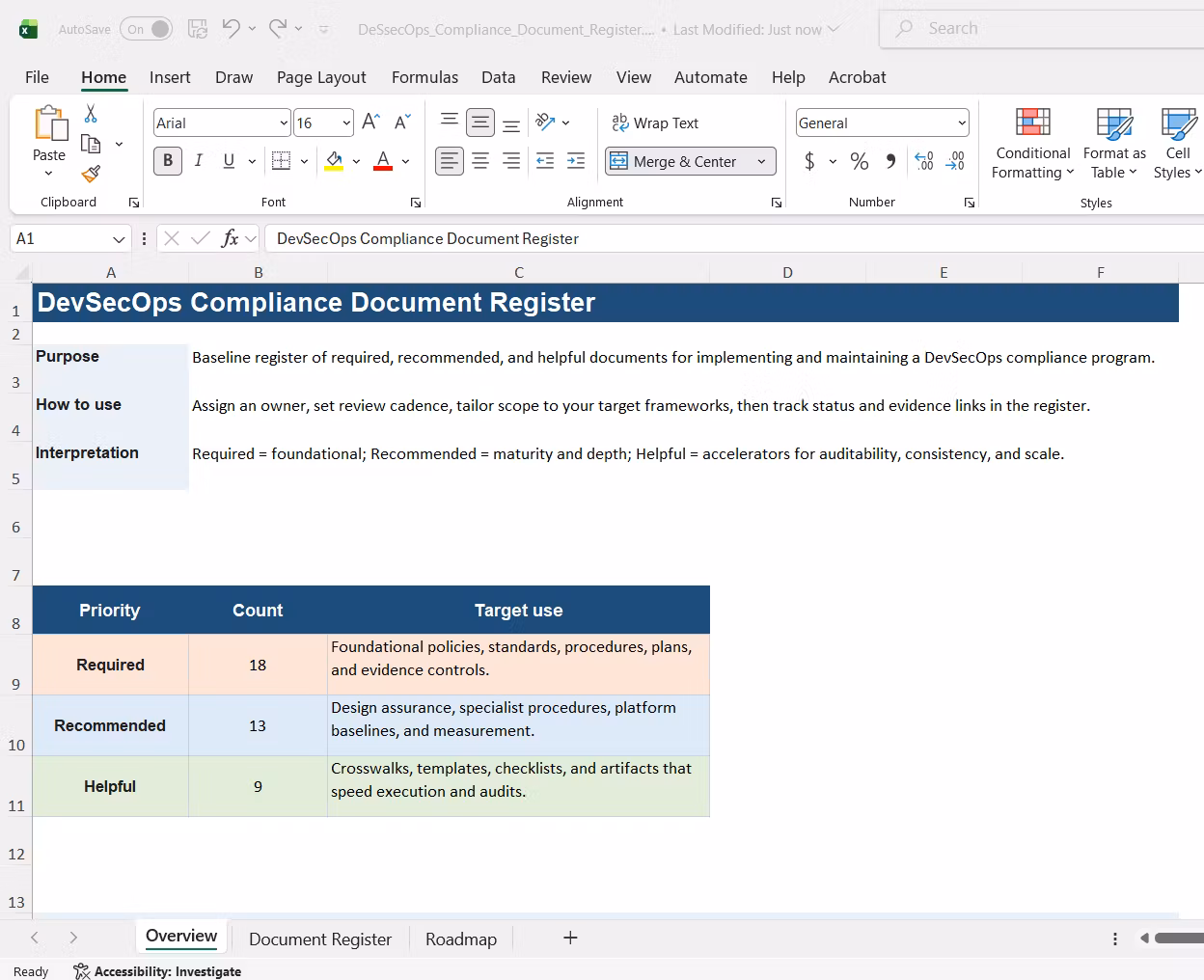Image resolution: width=1204 pixels, height=980 pixels.
Task: Click the Center align icon
Action: pos(480,161)
